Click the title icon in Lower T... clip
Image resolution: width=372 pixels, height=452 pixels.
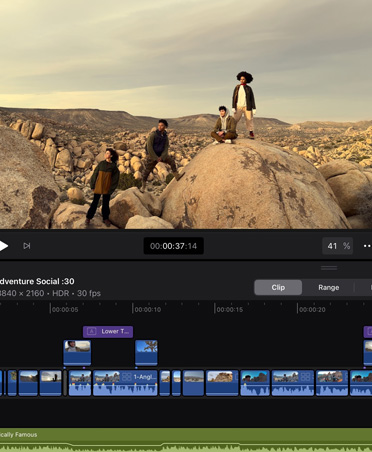coord(91,332)
